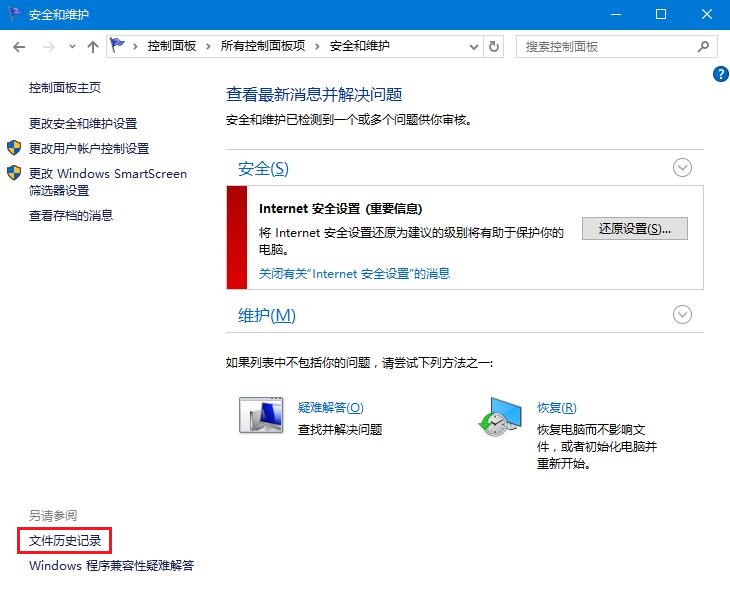The height and width of the screenshot is (592, 730).
Task: Go back with the left arrow icon
Action: pos(19,47)
